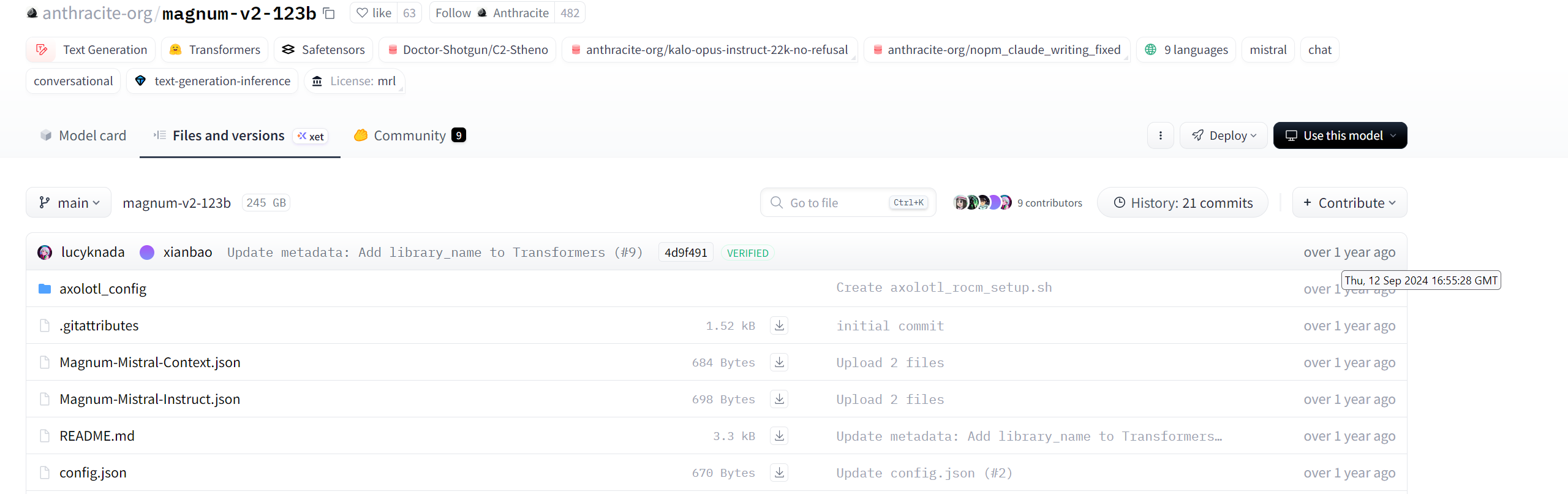Open History: 21 commits
Image resolution: width=1568 pixels, height=494 pixels.
pyautogui.click(x=1183, y=202)
